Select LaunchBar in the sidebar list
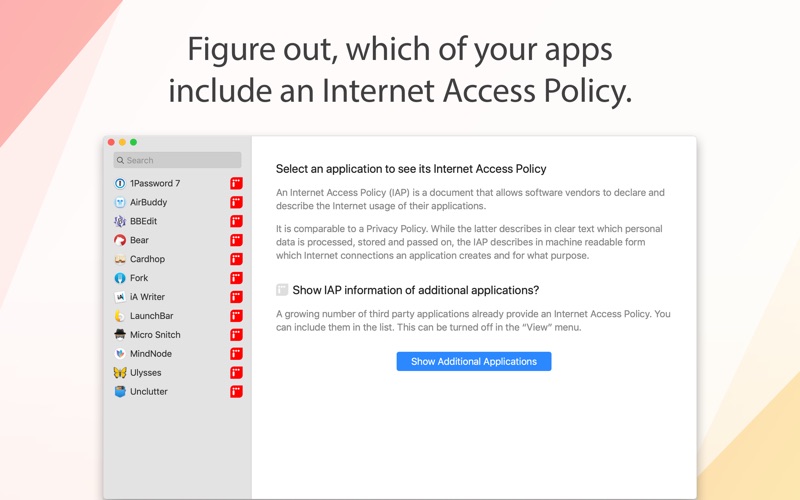The height and width of the screenshot is (500, 800). pos(178,316)
